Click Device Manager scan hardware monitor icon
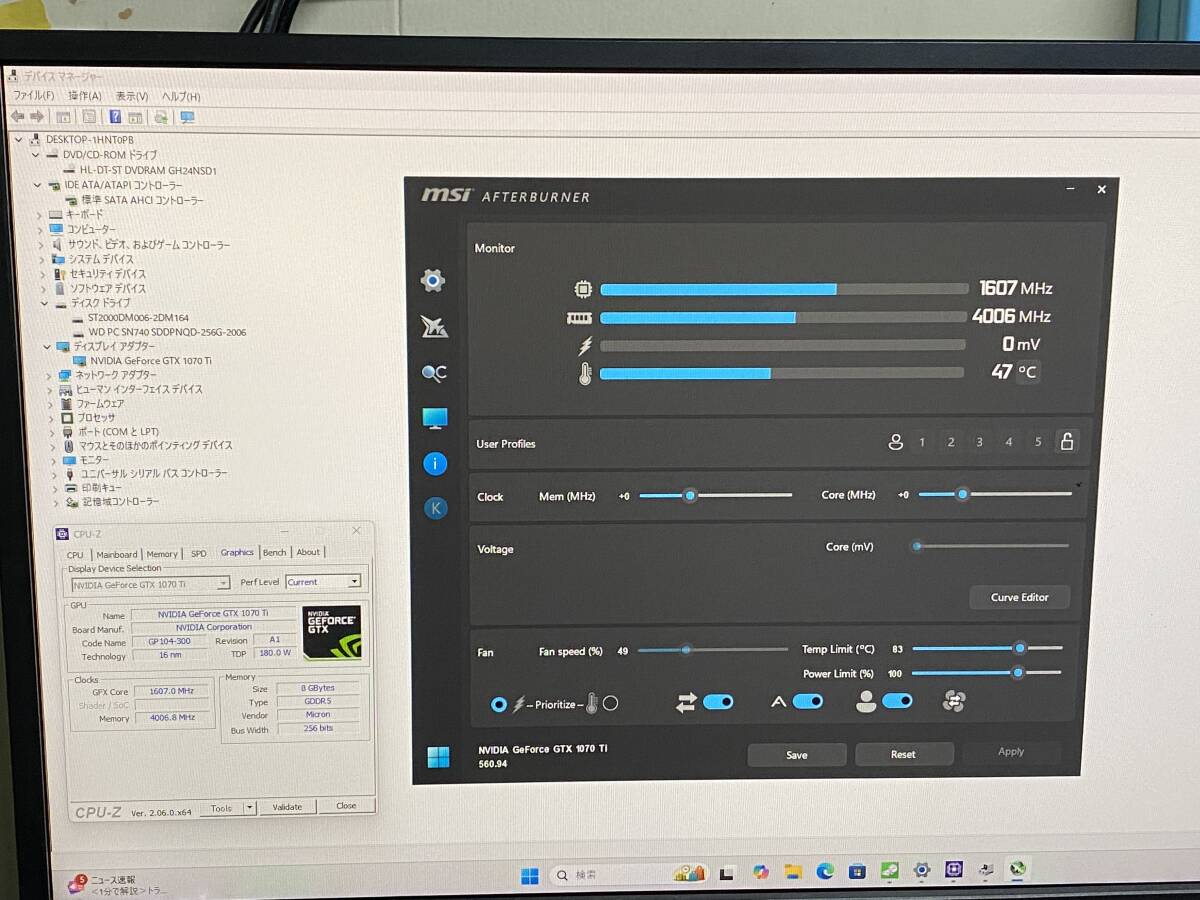Image resolution: width=1200 pixels, height=900 pixels. click(187, 117)
